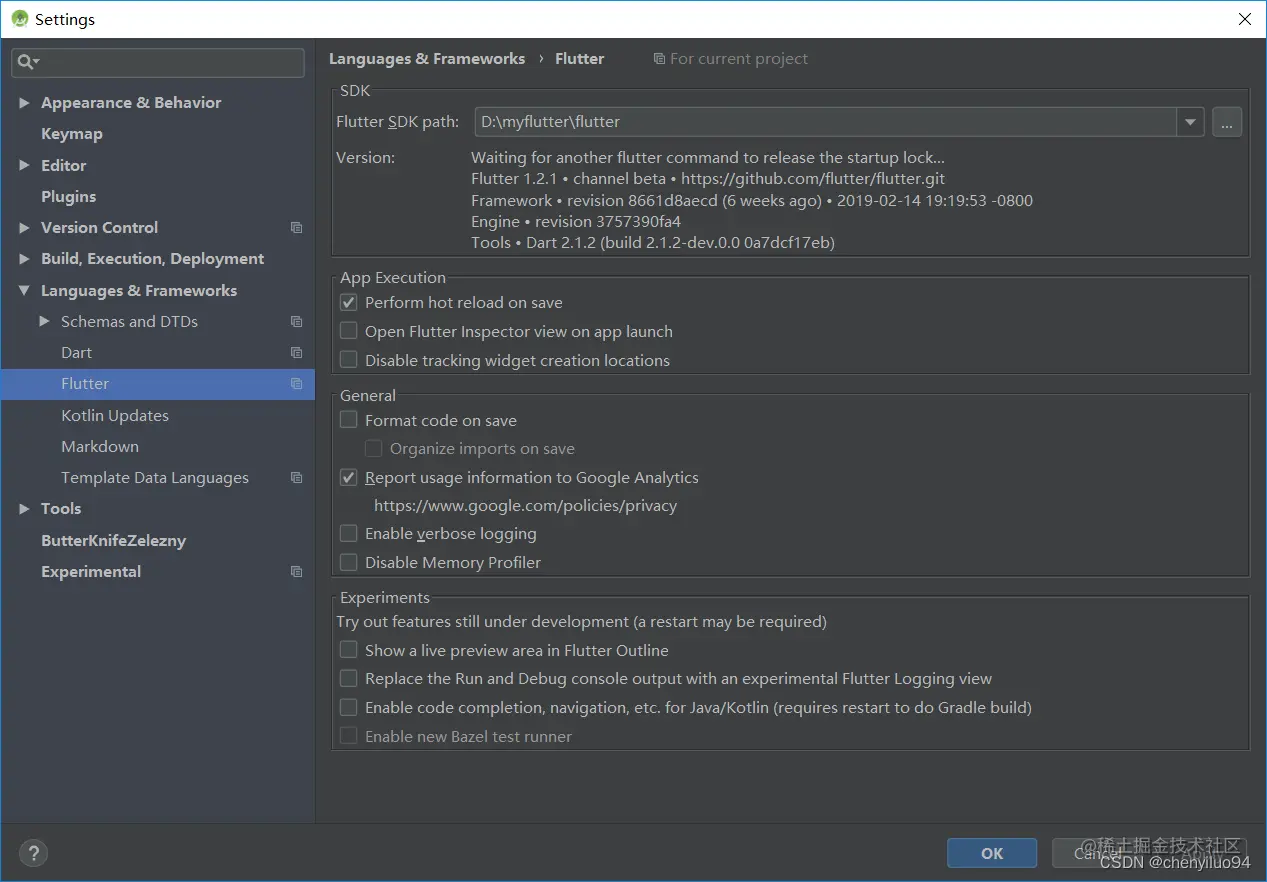Image resolution: width=1267 pixels, height=882 pixels.
Task: Click the Android Studio icon in the title bar
Action: [x=19, y=19]
